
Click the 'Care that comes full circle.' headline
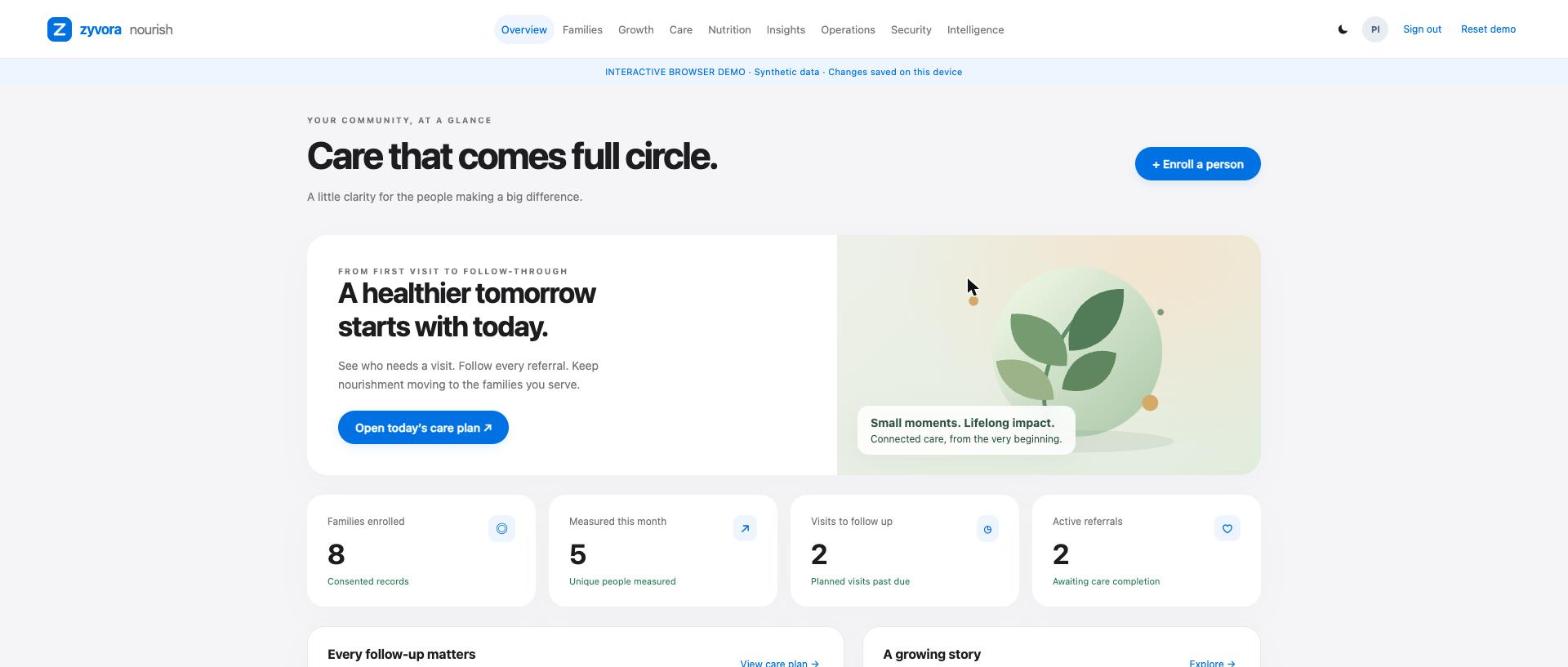(512, 156)
